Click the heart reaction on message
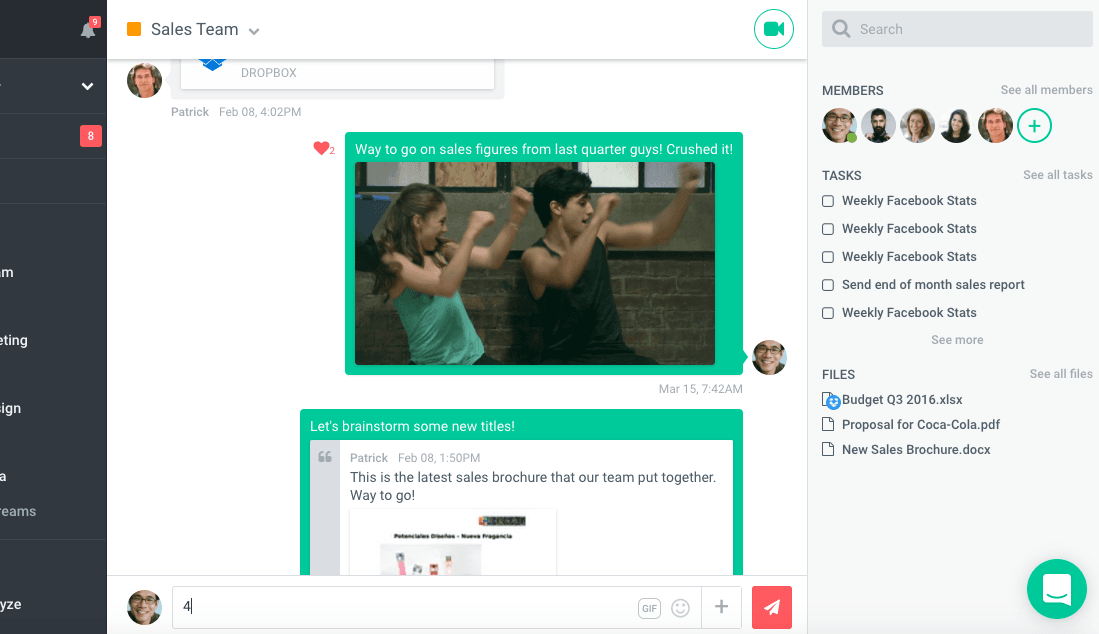1099x634 pixels. 321,149
